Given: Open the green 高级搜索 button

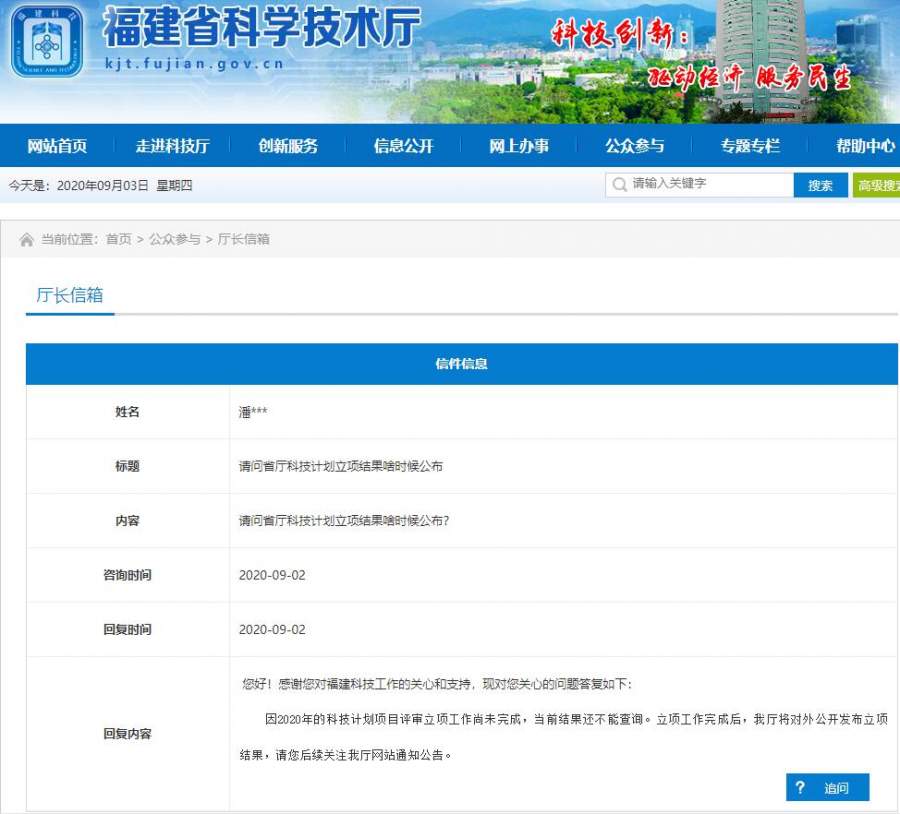Looking at the screenshot, I should pos(876,186).
